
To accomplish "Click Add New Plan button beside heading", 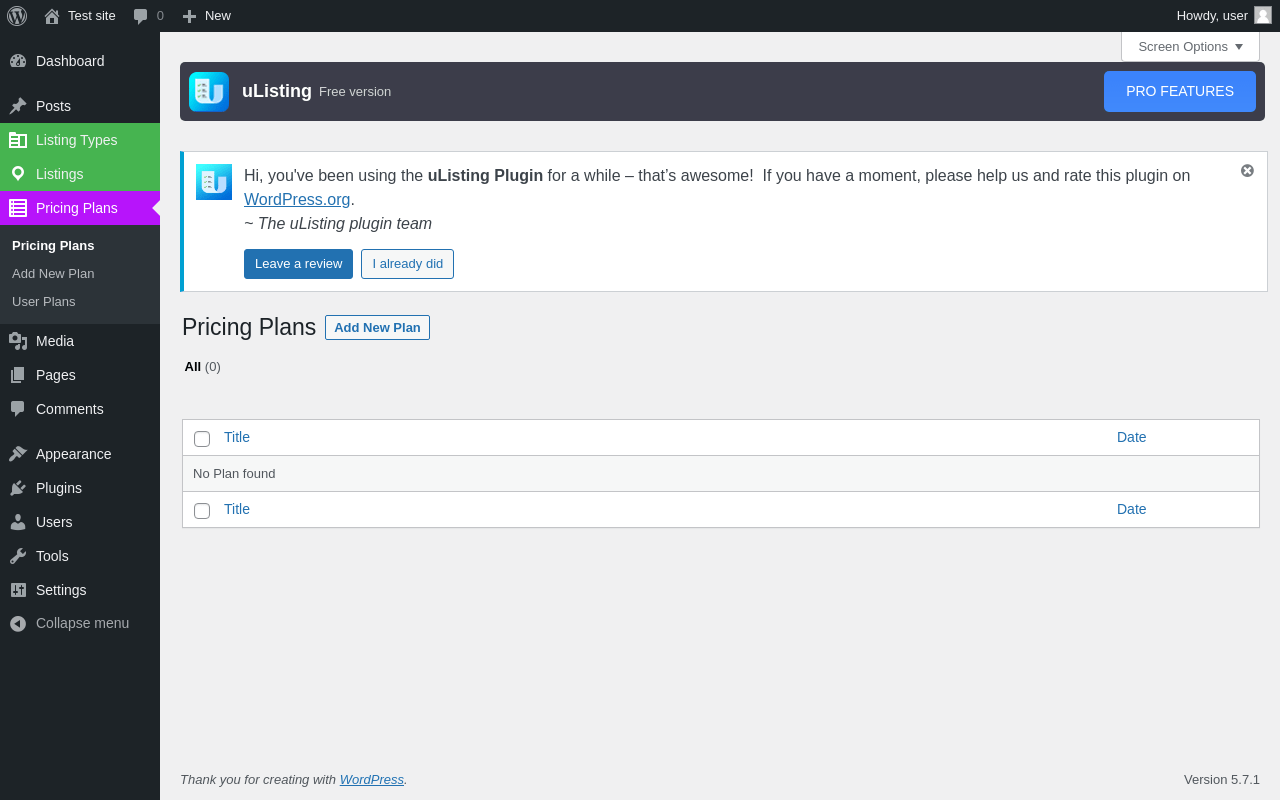I will (x=377, y=327).
